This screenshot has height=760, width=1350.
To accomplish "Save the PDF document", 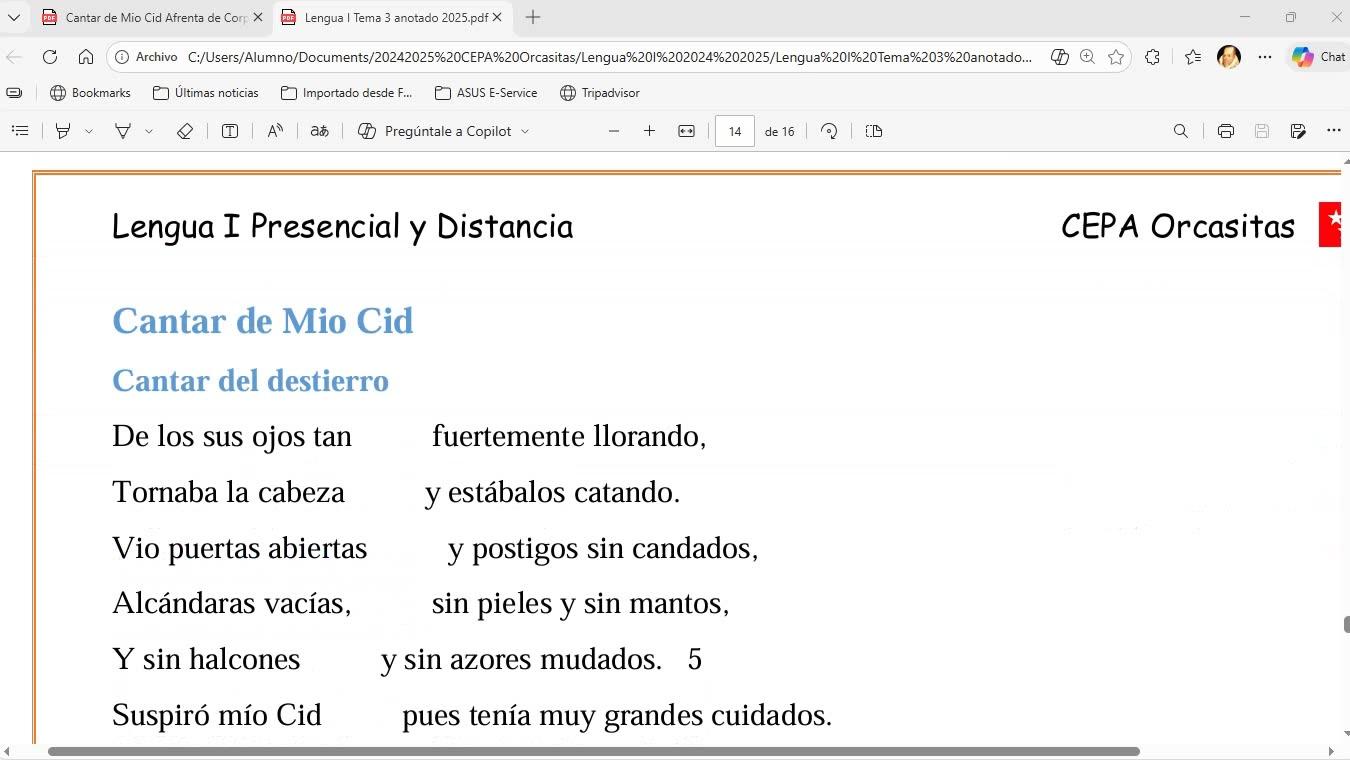I will 1262,131.
